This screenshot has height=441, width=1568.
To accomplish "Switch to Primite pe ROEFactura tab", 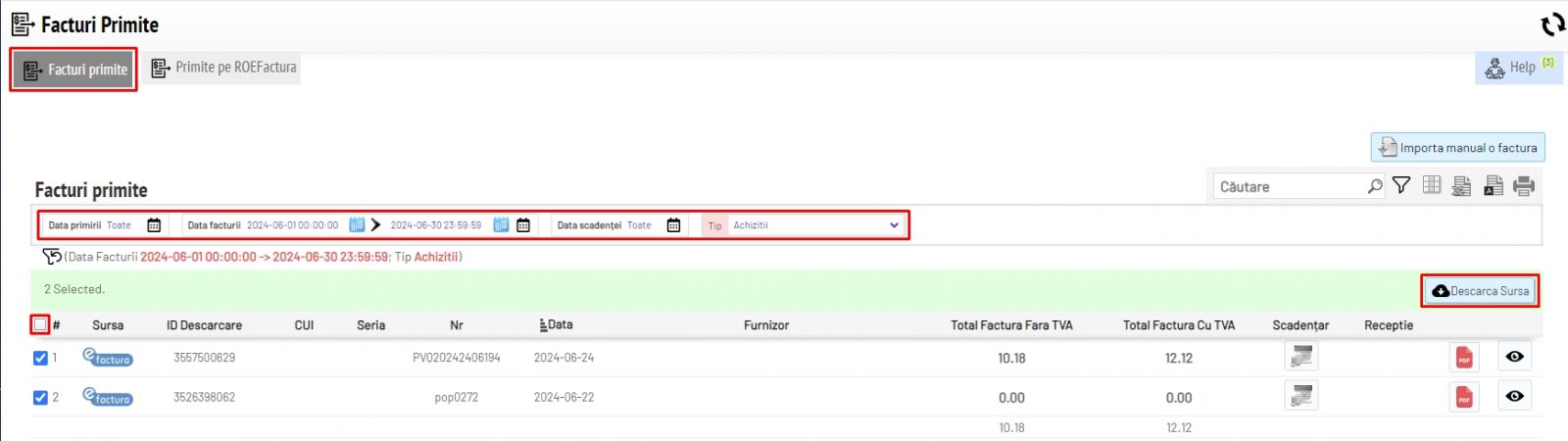I will 223,68.
